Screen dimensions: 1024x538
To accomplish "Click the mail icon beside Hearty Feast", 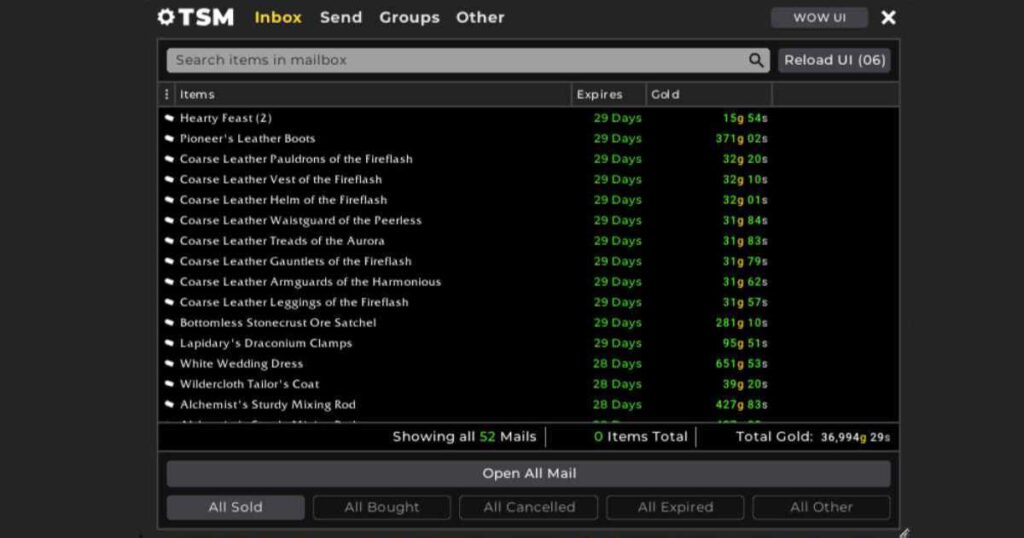I will point(169,118).
